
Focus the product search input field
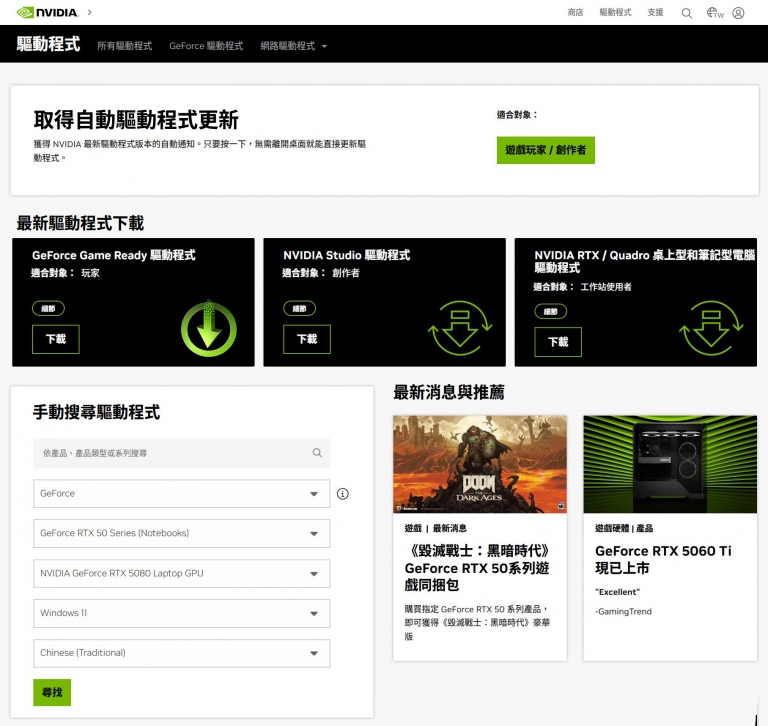[x=182, y=453]
